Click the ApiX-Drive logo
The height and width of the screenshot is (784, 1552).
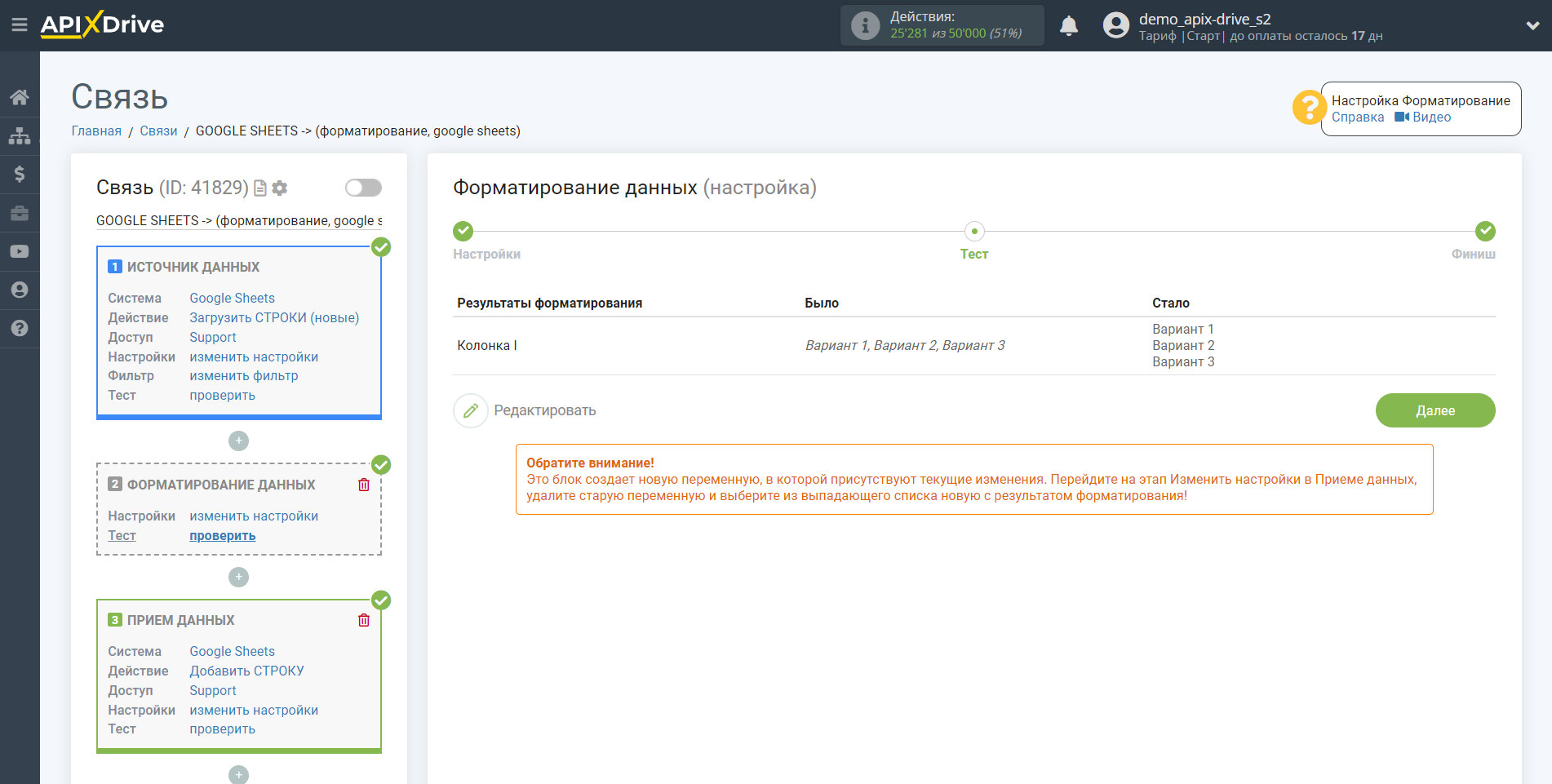click(x=102, y=24)
